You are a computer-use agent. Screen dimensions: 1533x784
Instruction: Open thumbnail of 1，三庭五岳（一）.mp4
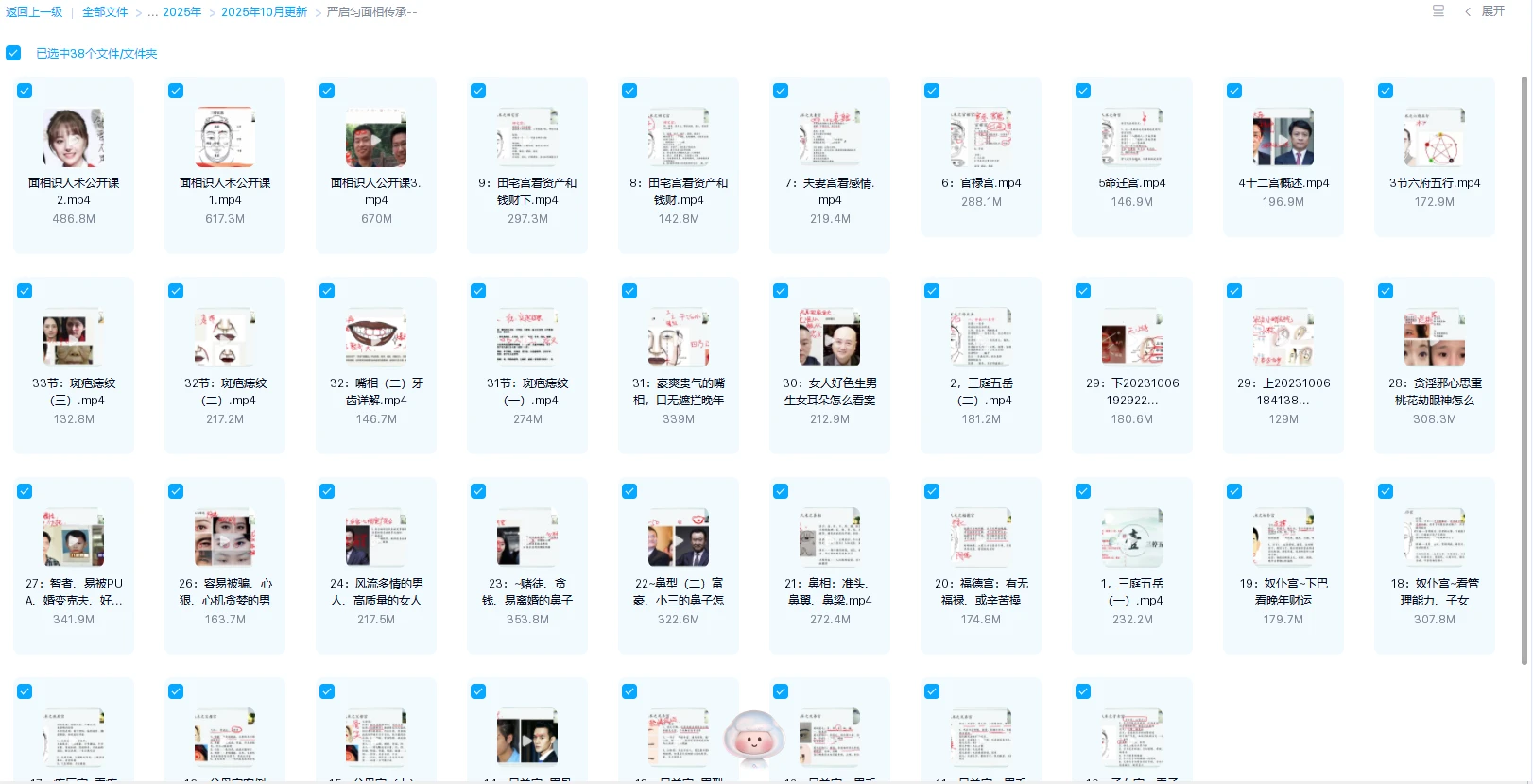click(1132, 538)
